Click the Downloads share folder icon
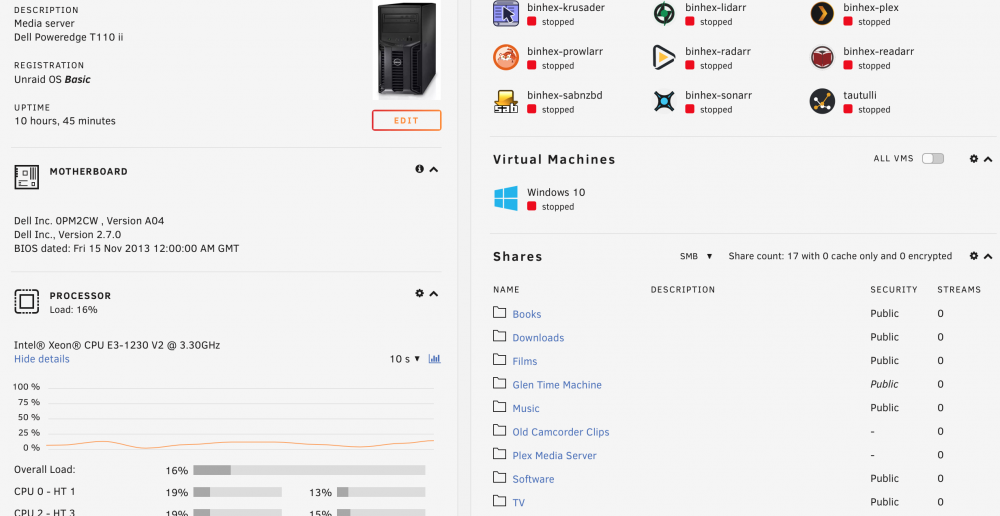The image size is (1000, 516). 499,336
